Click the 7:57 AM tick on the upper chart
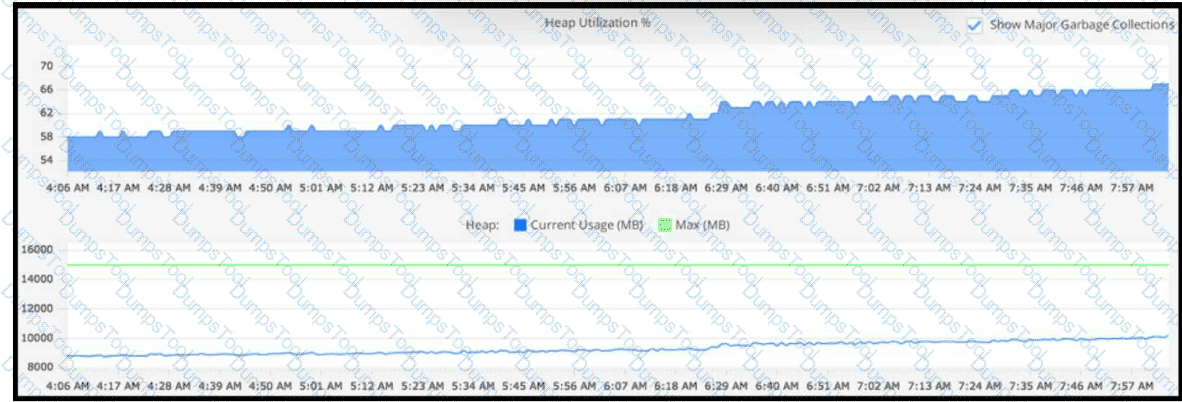The height and width of the screenshot is (402, 1182). click(1132, 186)
